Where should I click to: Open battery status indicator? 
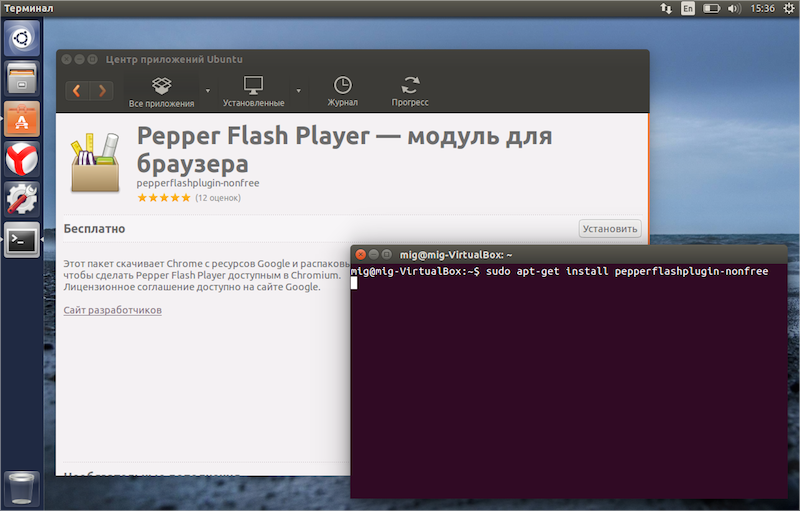[711, 8]
